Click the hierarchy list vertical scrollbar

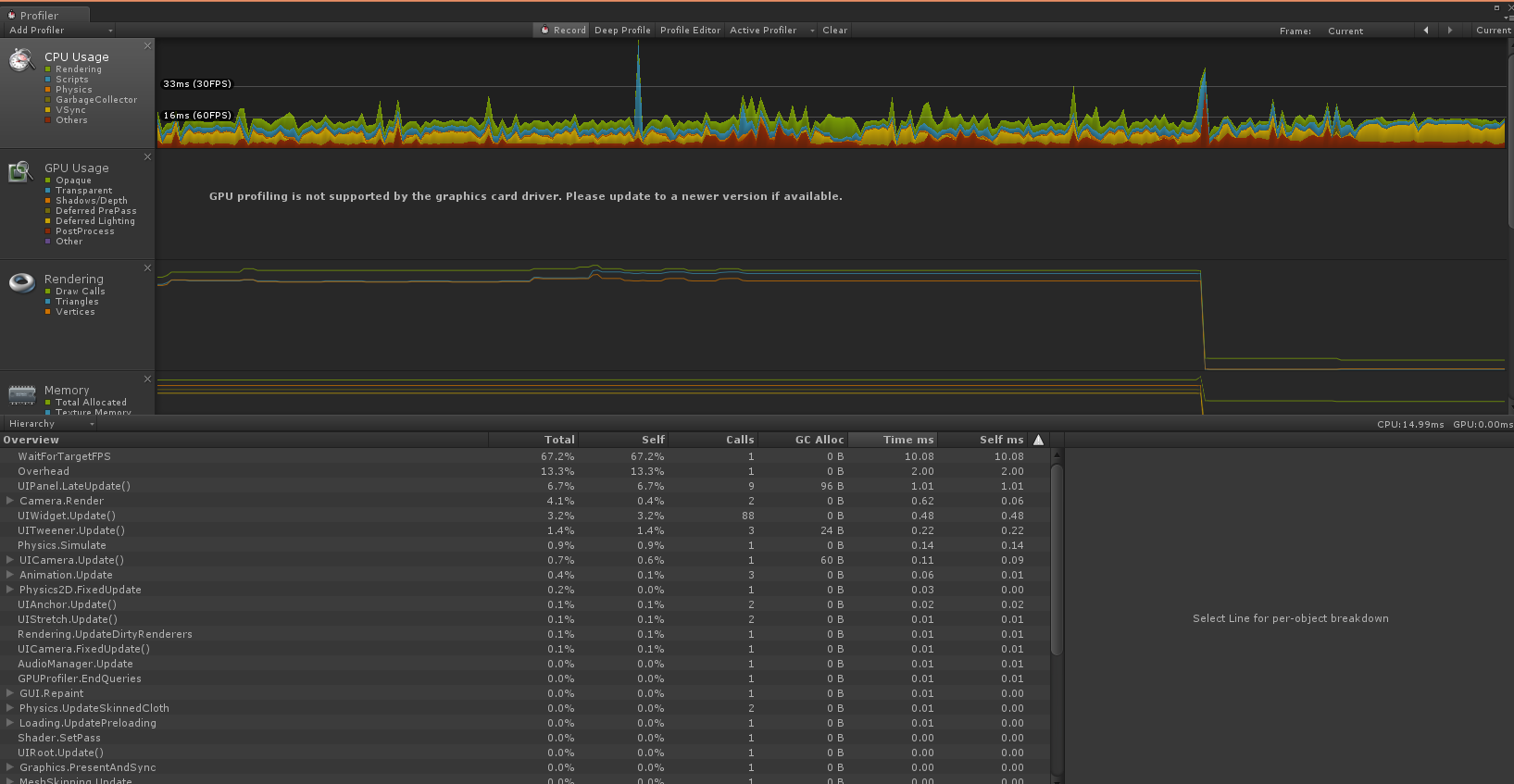click(1057, 560)
